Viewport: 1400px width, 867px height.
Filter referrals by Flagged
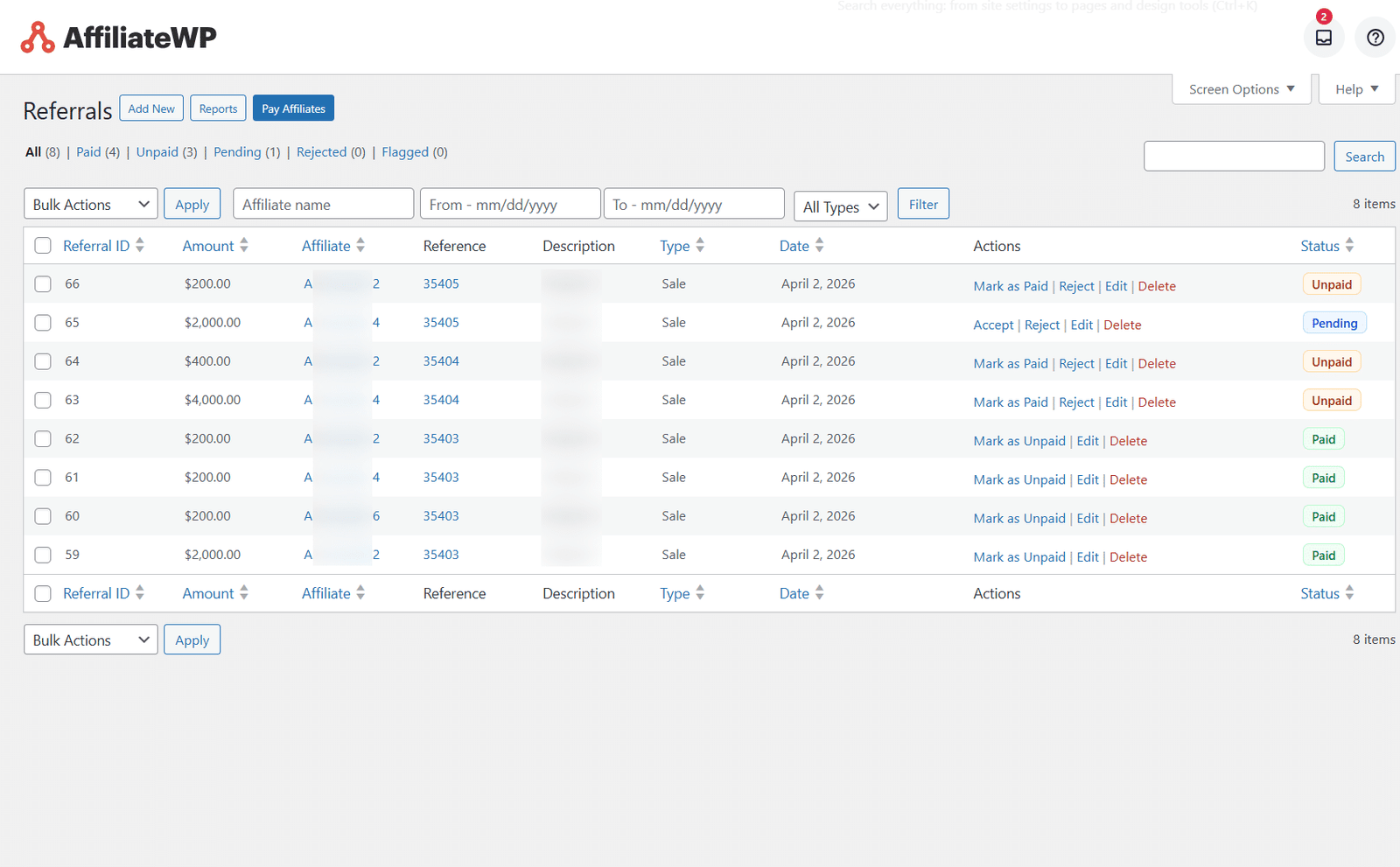pyautogui.click(x=405, y=152)
